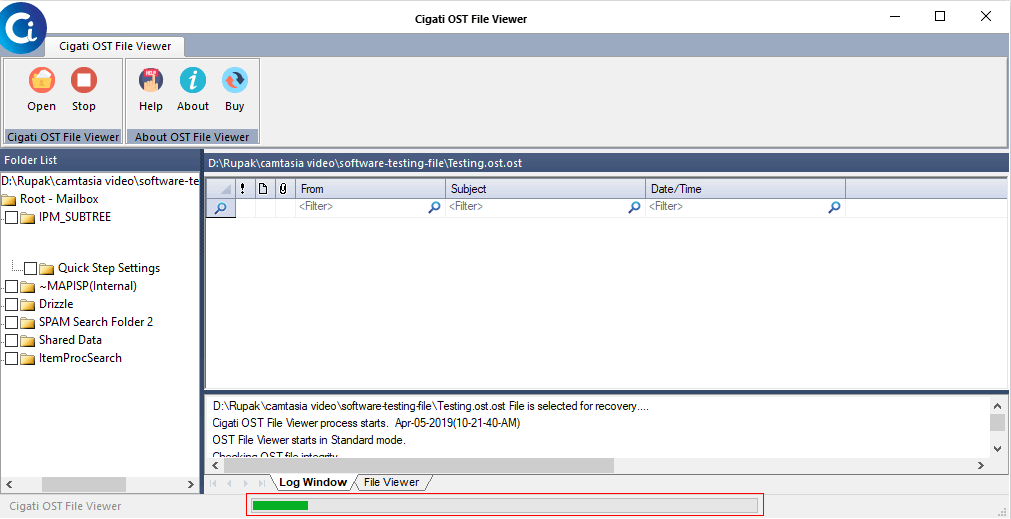The height and width of the screenshot is (519, 1011).
Task: Click the log window scroll right arrow
Action: coord(981,465)
